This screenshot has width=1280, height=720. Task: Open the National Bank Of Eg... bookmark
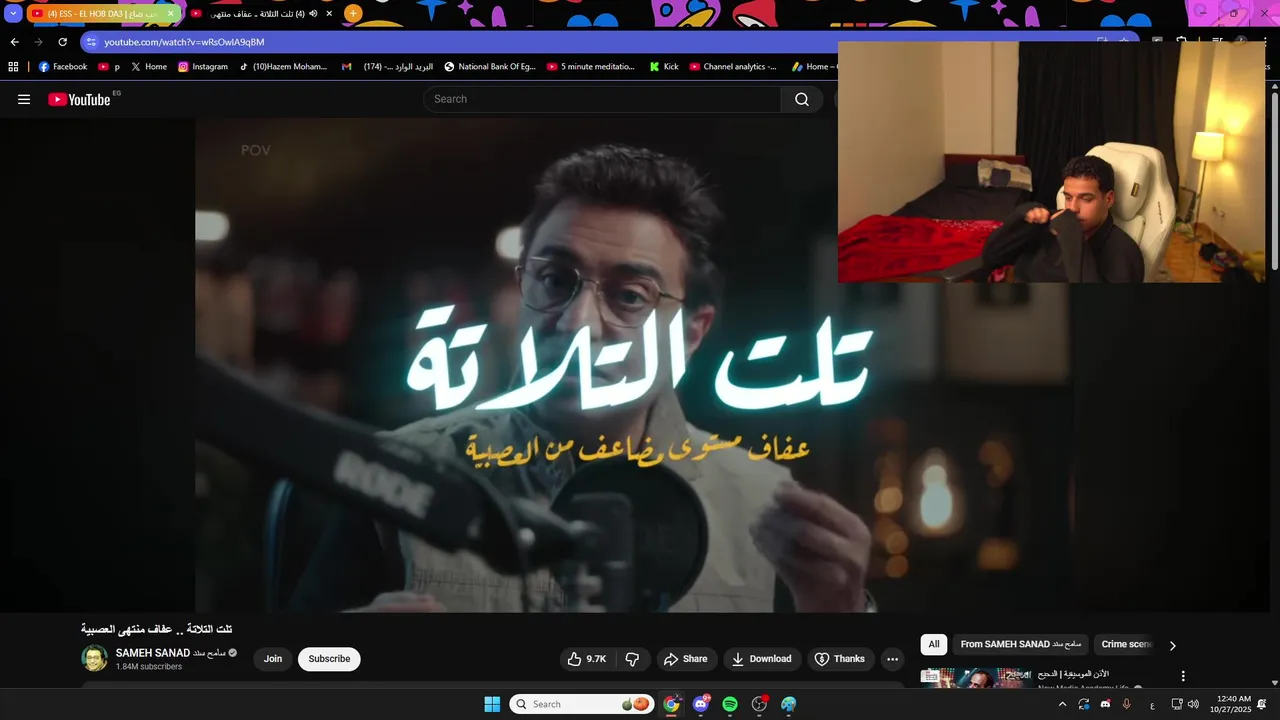coord(490,67)
